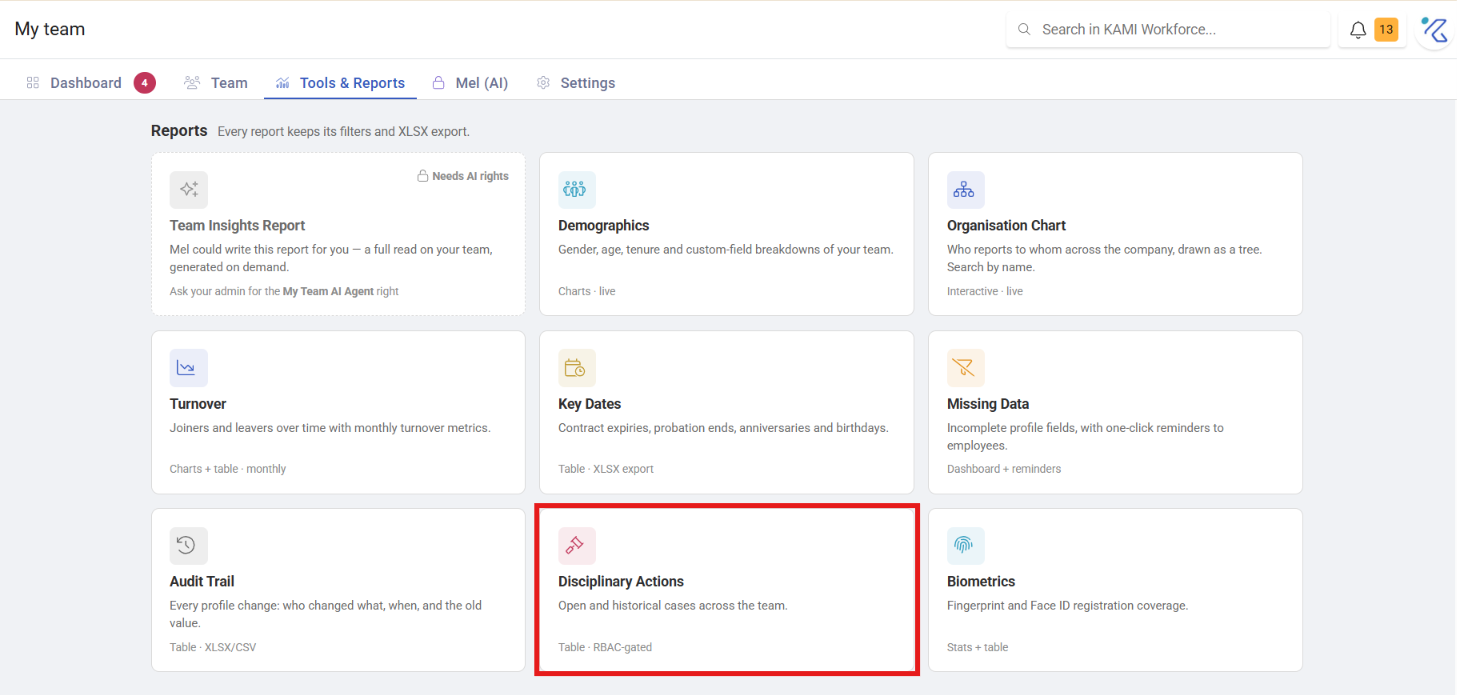
Task: Click the Dashboard badge showing 4
Action: coord(145,83)
